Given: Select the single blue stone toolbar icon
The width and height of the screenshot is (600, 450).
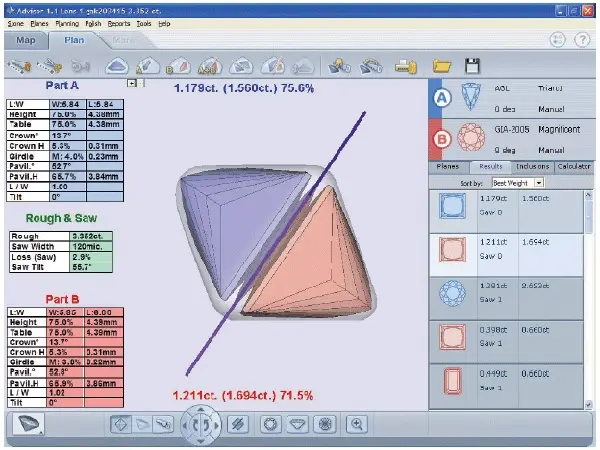Looking at the screenshot, I should [x=117, y=66].
